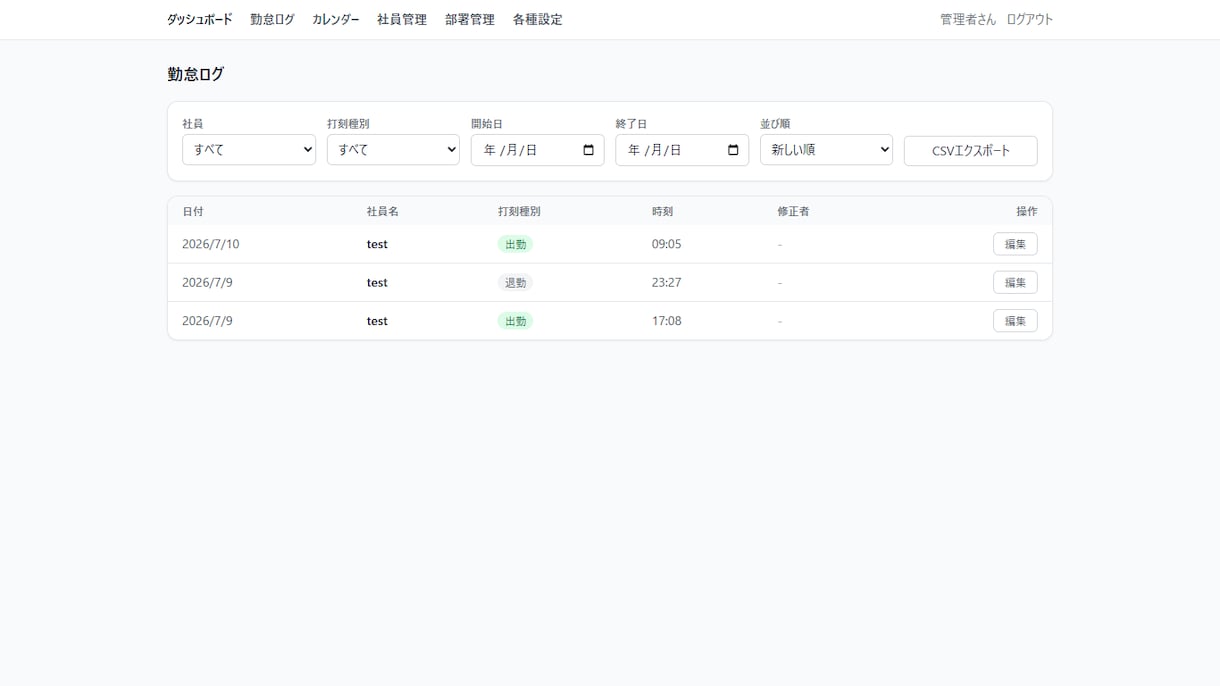Viewport: 1220px width, 686px height.
Task: Open the カレンダー navigation item
Action: [x=336, y=19]
